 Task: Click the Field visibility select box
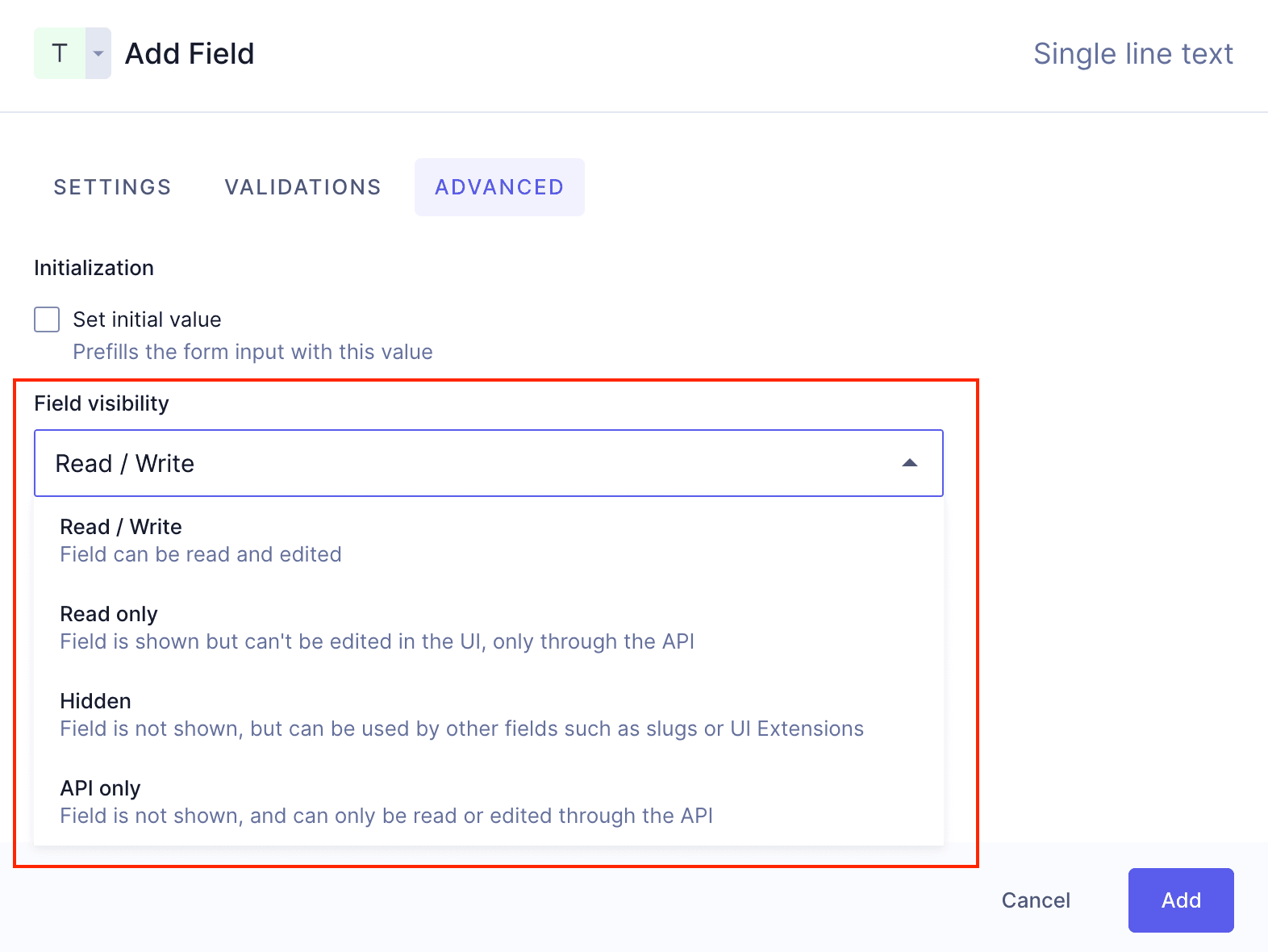[x=468, y=463]
